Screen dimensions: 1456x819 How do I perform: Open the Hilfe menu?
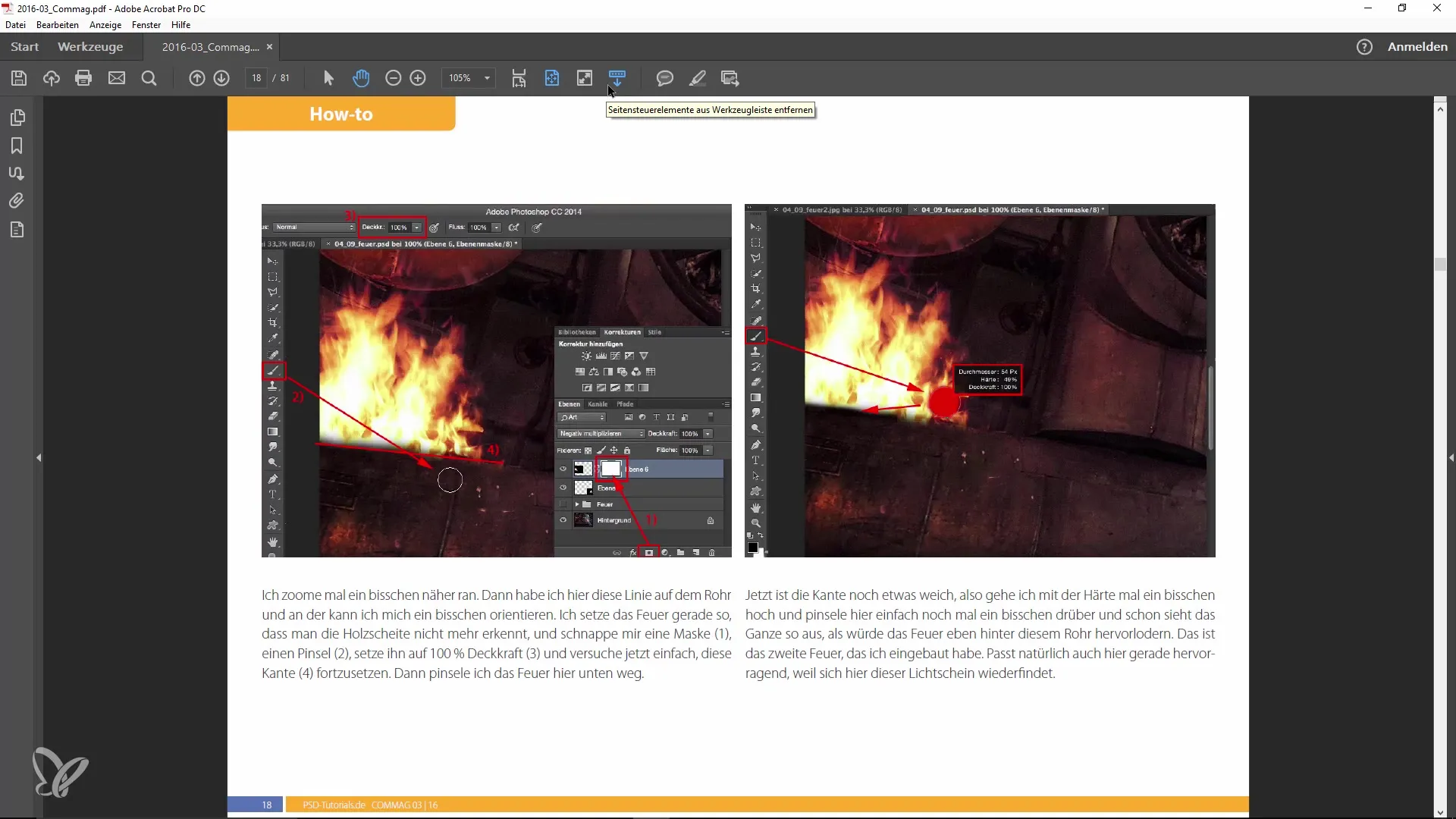(181, 25)
